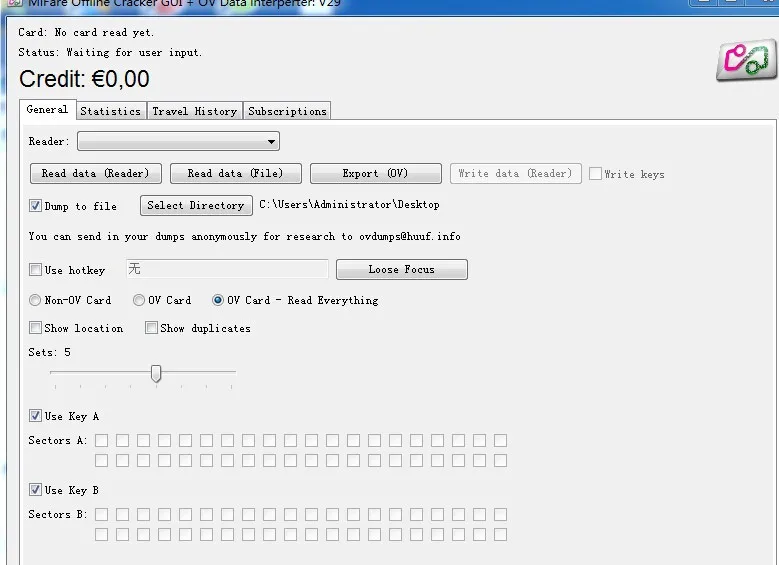Image resolution: width=779 pixels, height=565 pixels.
Task: Click the Select Directory button
Action: point(196,205)
